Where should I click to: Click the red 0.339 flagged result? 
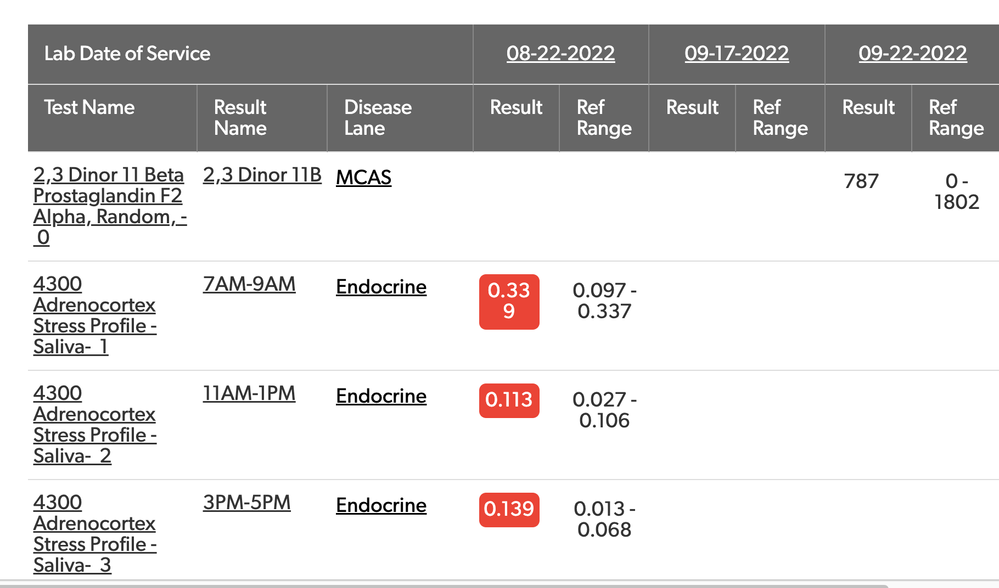(x=509, y=301)
